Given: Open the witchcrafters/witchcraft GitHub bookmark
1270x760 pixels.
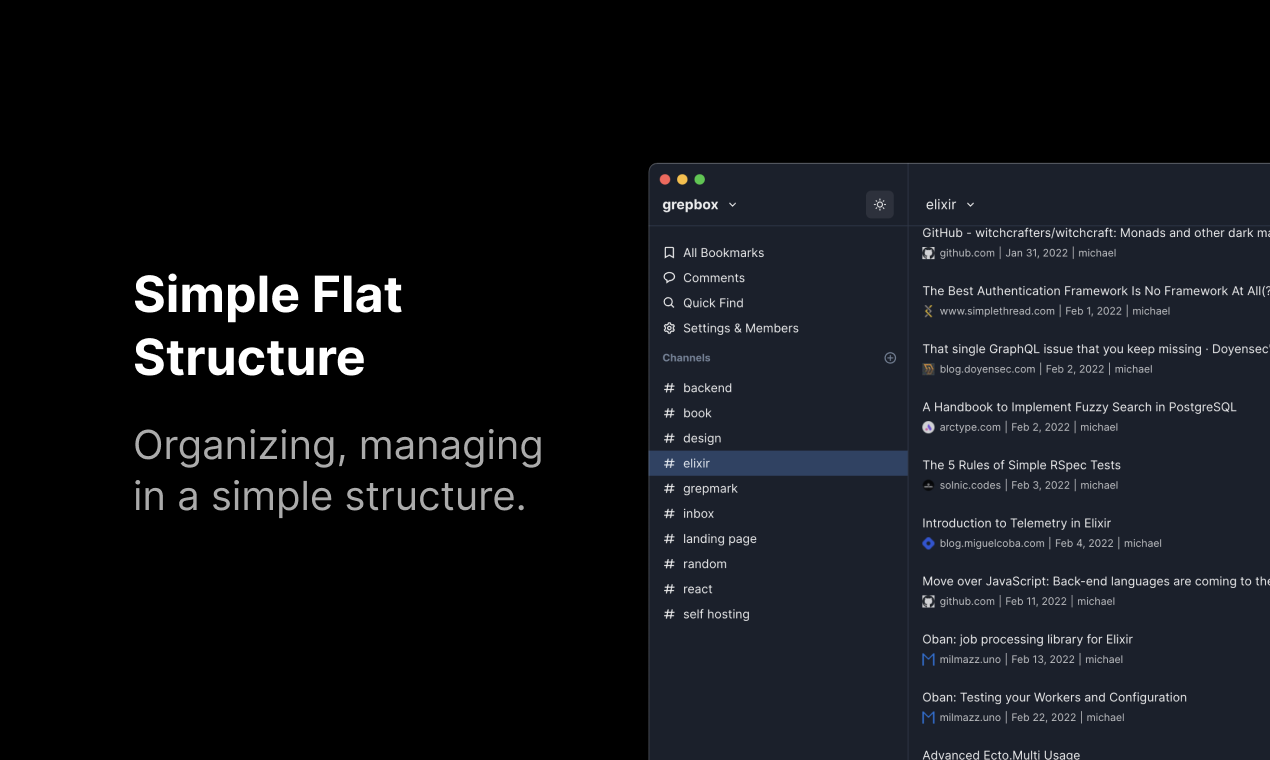Looking at the screenshot, I should [x=1096, y=233].
